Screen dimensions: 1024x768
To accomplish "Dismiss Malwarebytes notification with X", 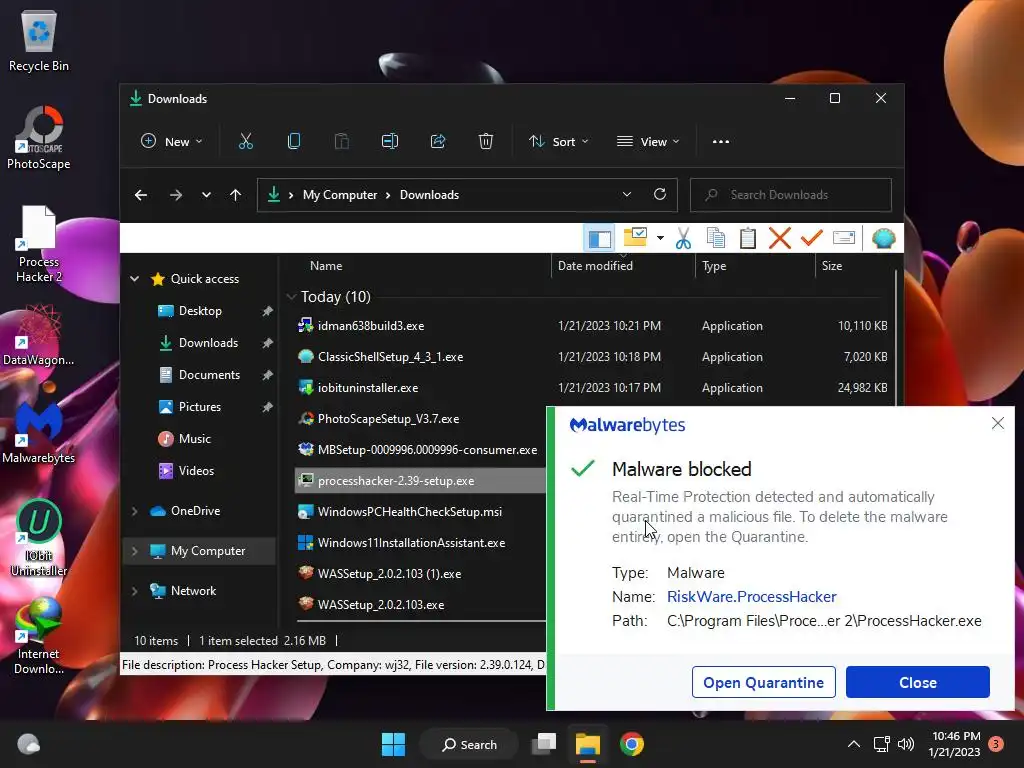I will coord(997,423).
